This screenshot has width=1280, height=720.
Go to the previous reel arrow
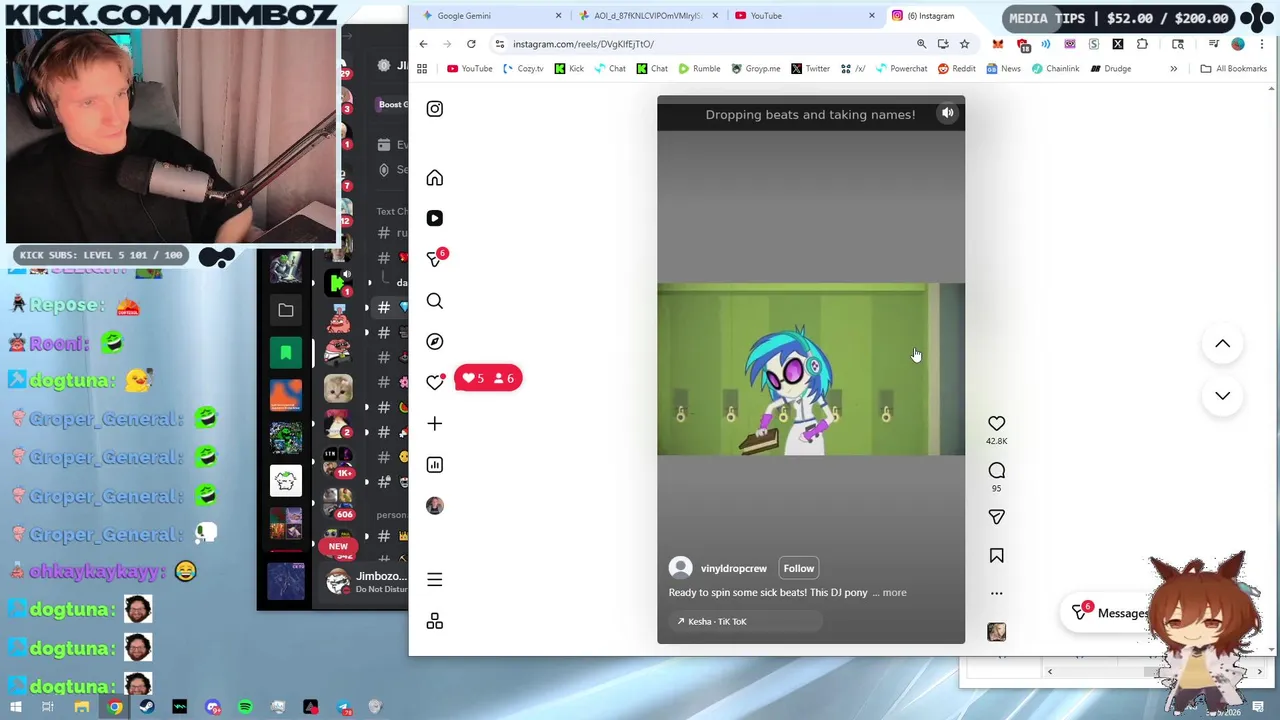tap(1222, 344)
